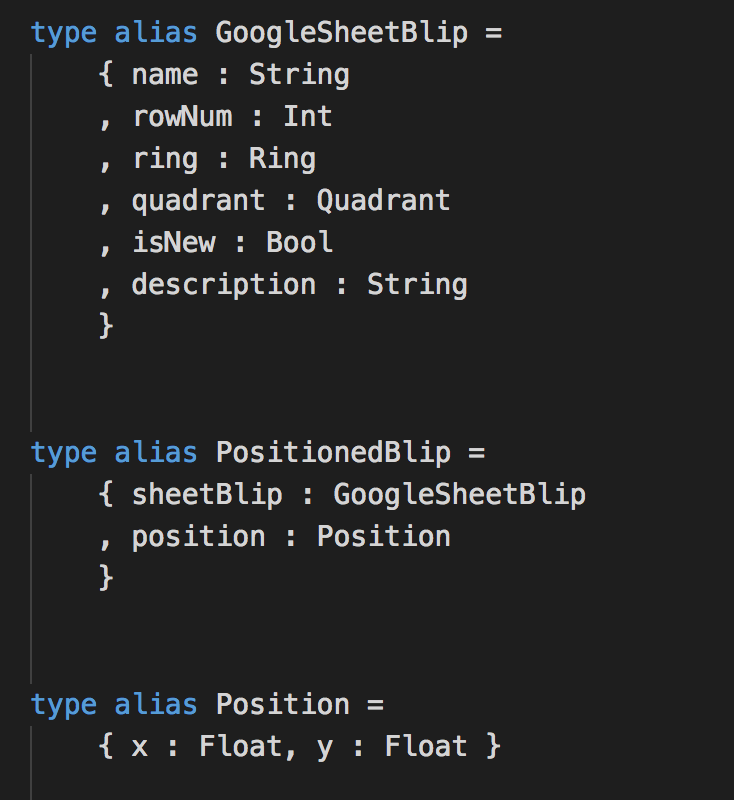Click the rowNum field name
This screenshot has width=734, height=800.
(x=182, y=117)
